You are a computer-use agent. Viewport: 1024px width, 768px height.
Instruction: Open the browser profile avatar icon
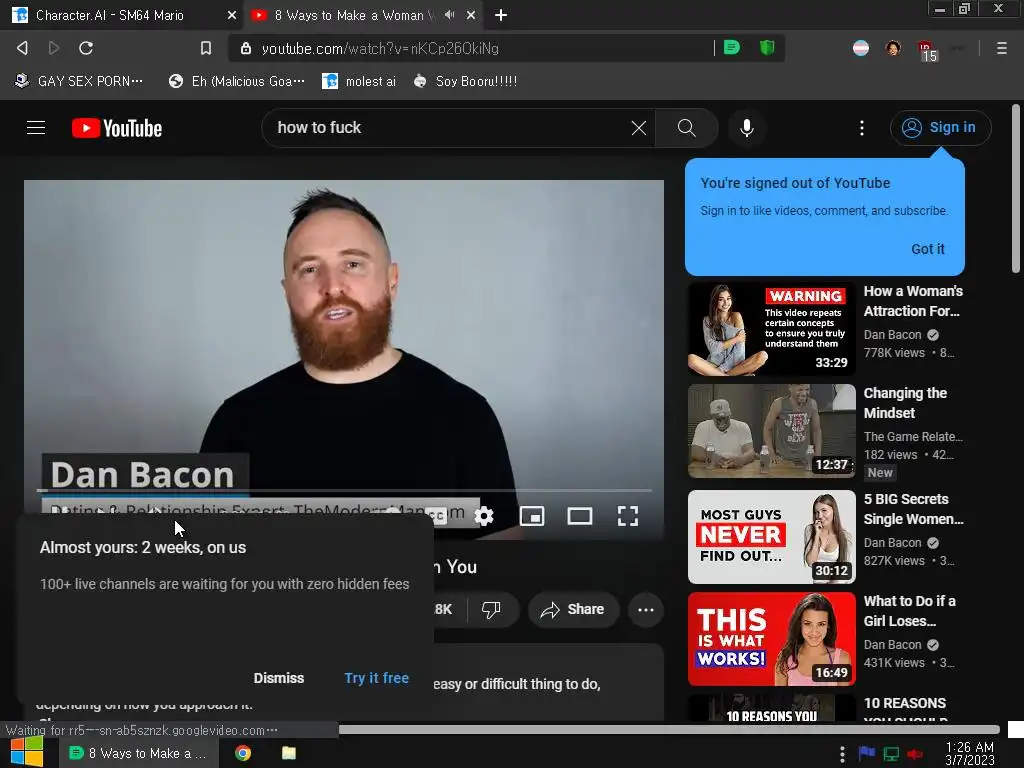point(893,48)
